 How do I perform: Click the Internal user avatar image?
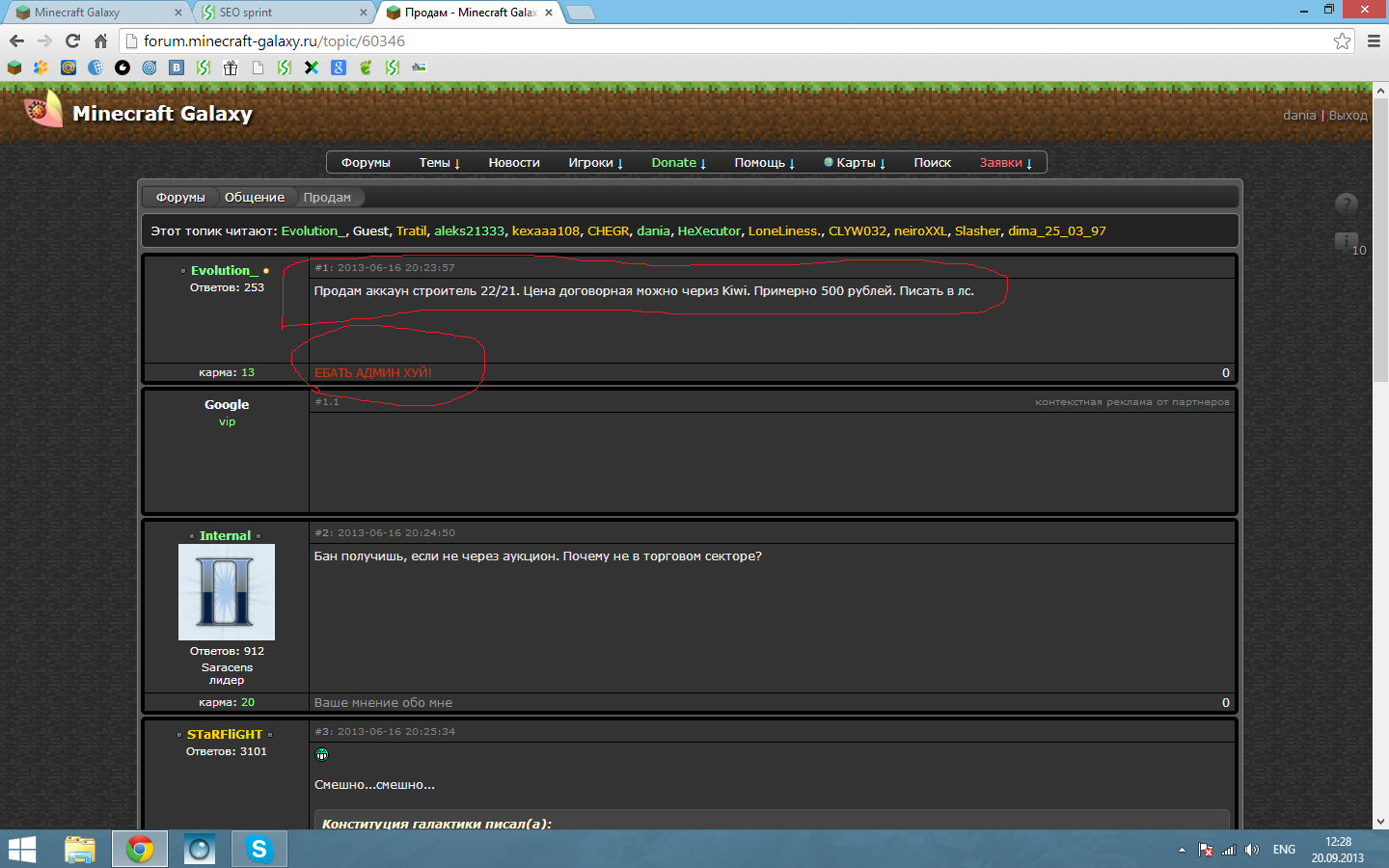pyautogui.click(x=227, y=592)
